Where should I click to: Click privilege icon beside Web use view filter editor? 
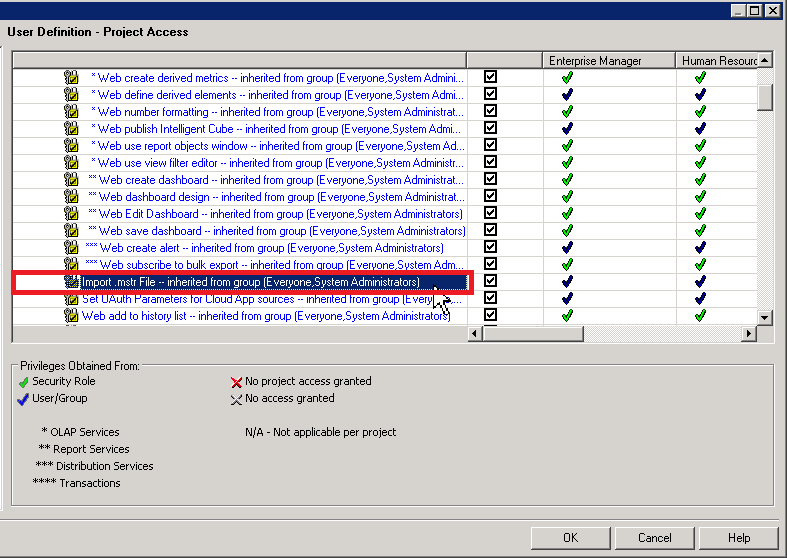pos(71,163)
